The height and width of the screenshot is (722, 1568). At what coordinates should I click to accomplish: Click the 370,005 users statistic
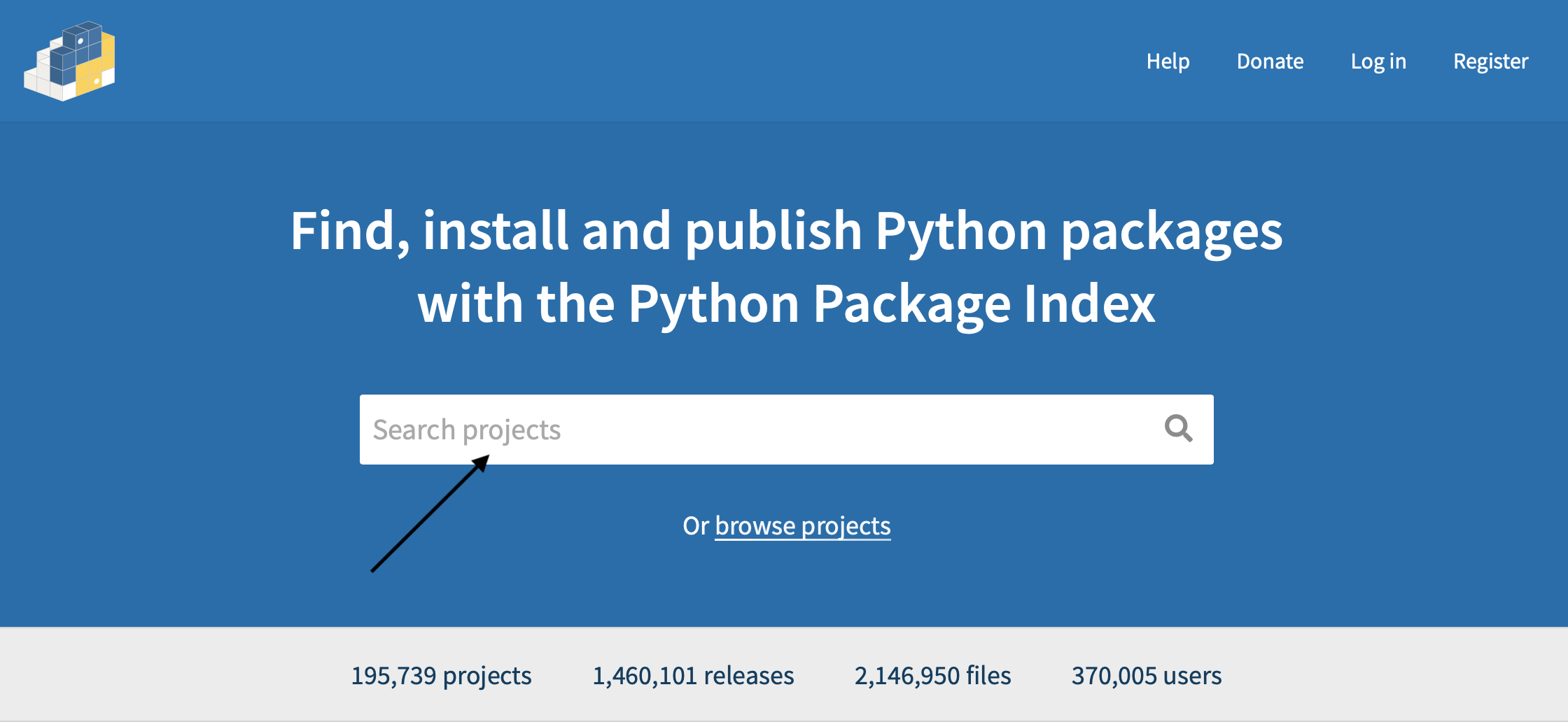[1147, 676]
